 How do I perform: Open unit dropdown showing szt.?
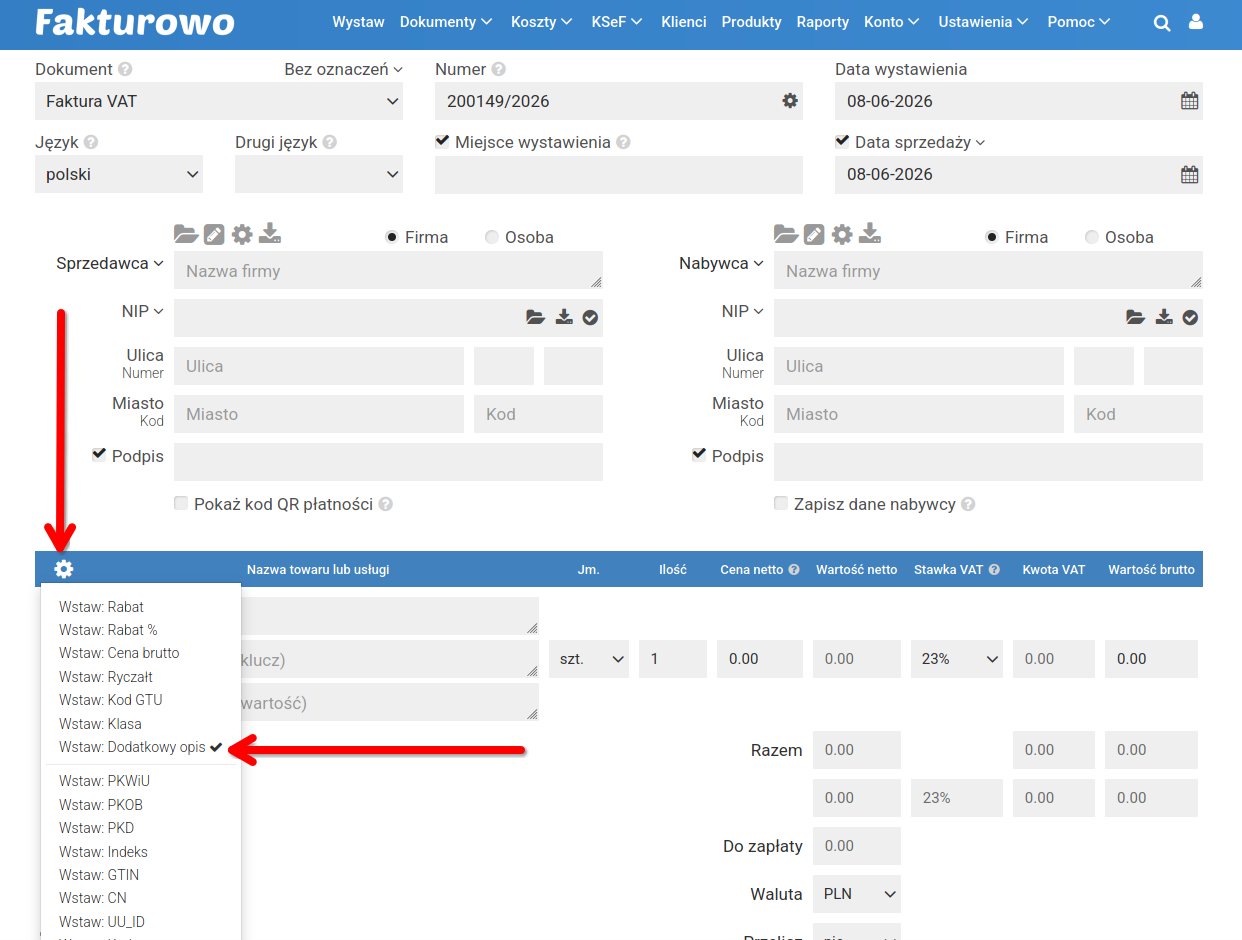[589, 659]
